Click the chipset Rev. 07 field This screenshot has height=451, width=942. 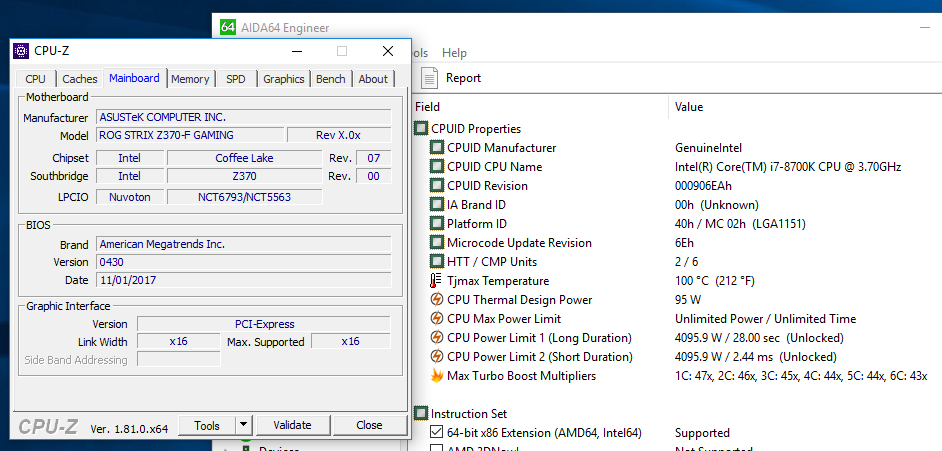374,158
